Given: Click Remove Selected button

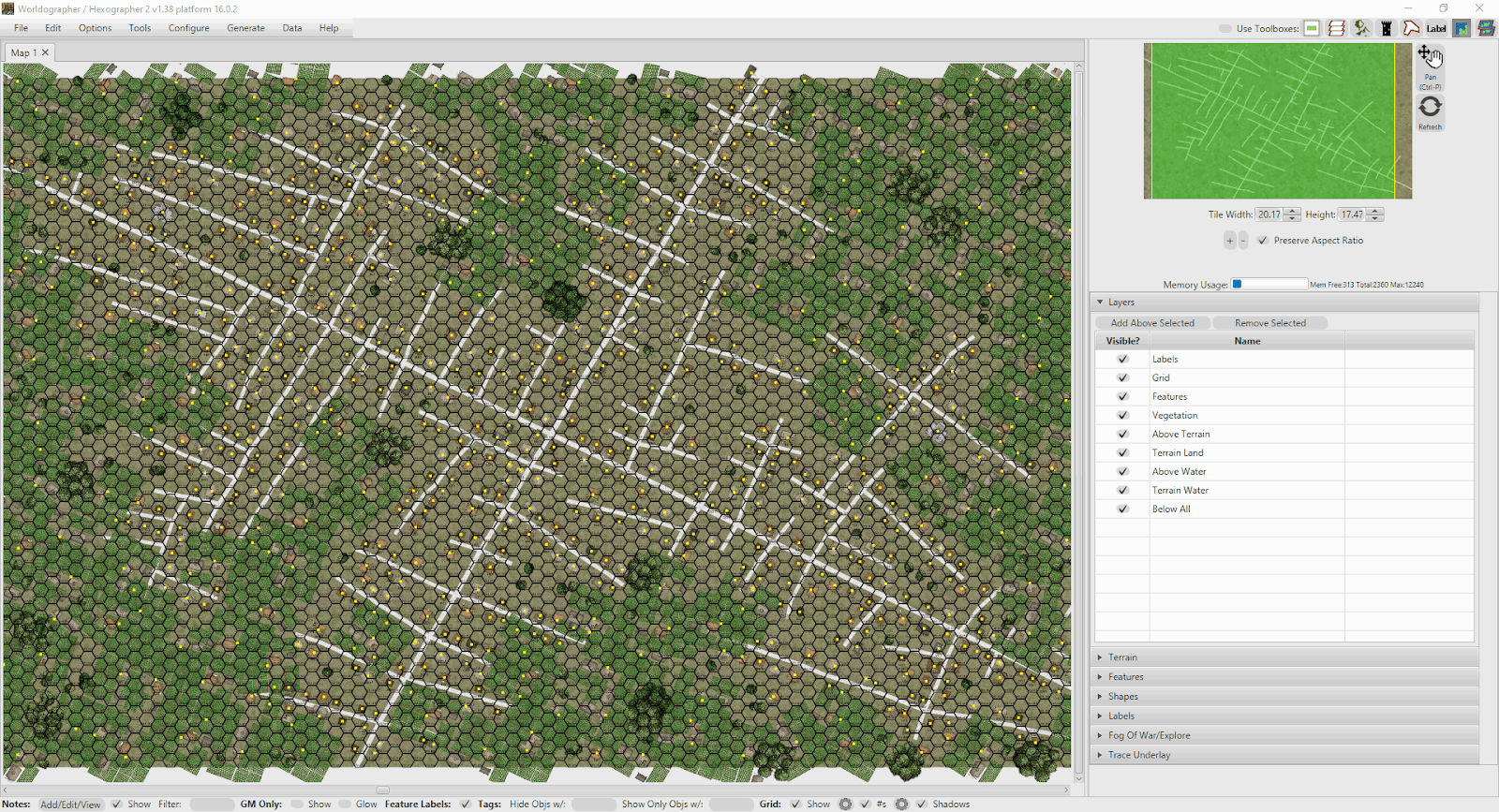Looking at the screenshot, I should coord(1269,323).
